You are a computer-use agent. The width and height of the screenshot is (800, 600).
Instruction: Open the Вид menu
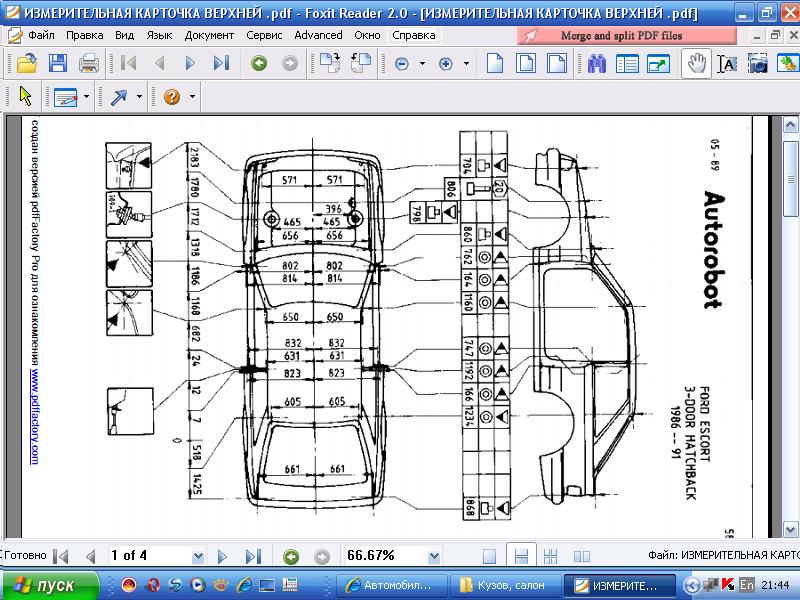point(124,35)
